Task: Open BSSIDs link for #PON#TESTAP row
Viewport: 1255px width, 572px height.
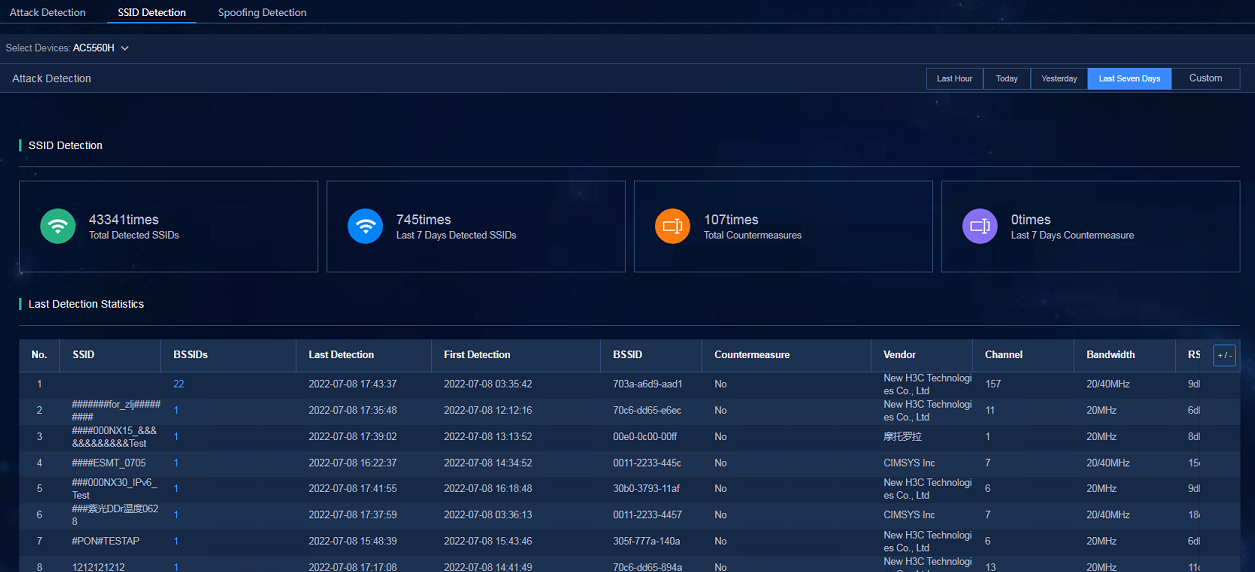Action: [176, 541]
